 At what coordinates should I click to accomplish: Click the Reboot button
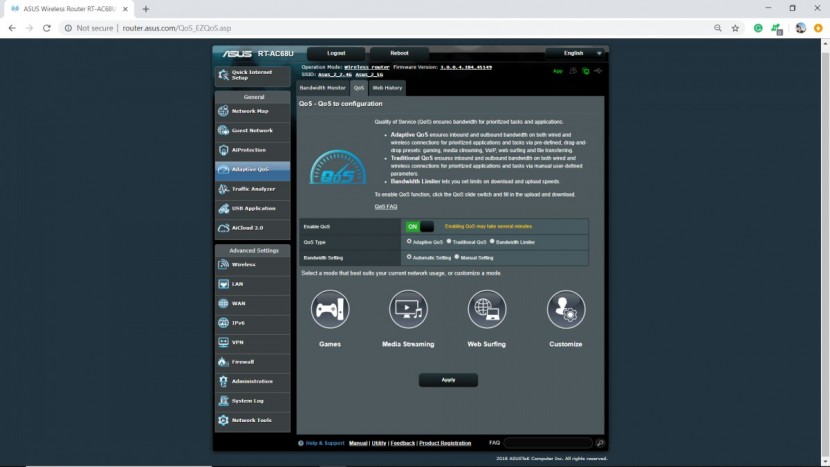(x=399, y=53)
